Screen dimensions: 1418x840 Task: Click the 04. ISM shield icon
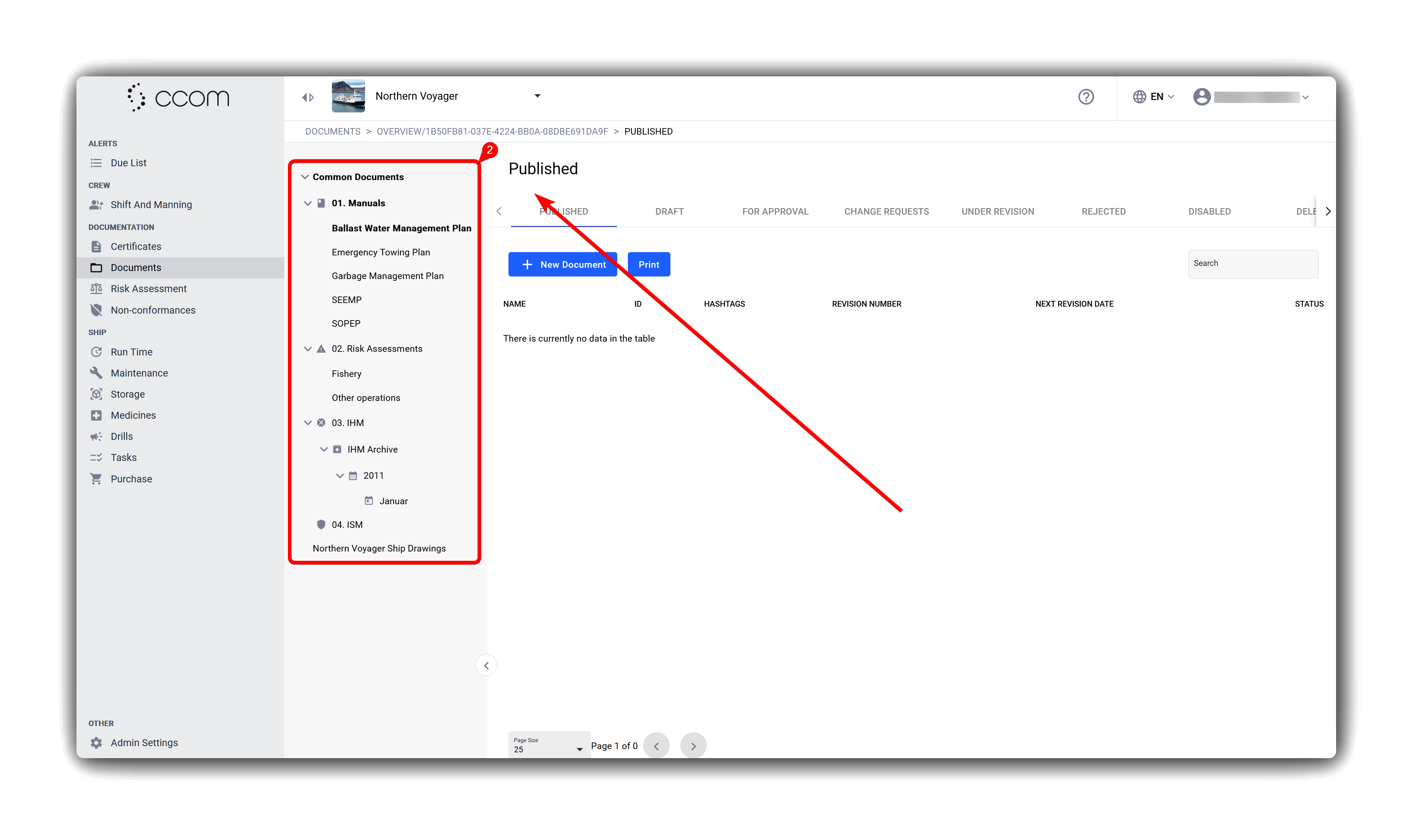point(321,525)
